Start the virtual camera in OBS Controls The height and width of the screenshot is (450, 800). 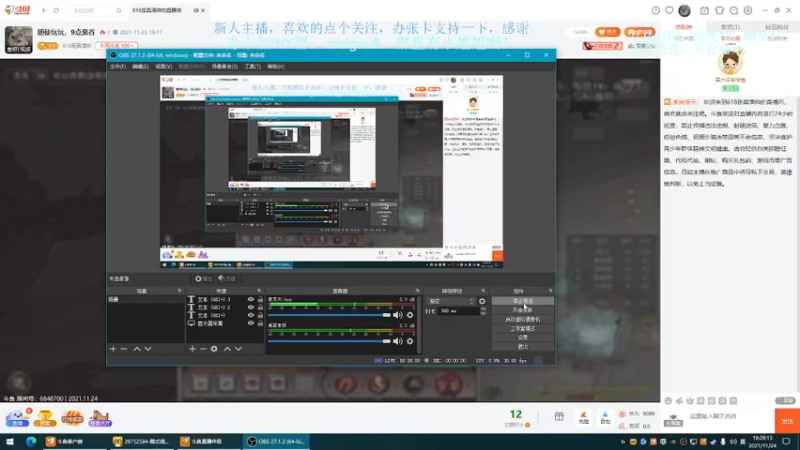522,319
